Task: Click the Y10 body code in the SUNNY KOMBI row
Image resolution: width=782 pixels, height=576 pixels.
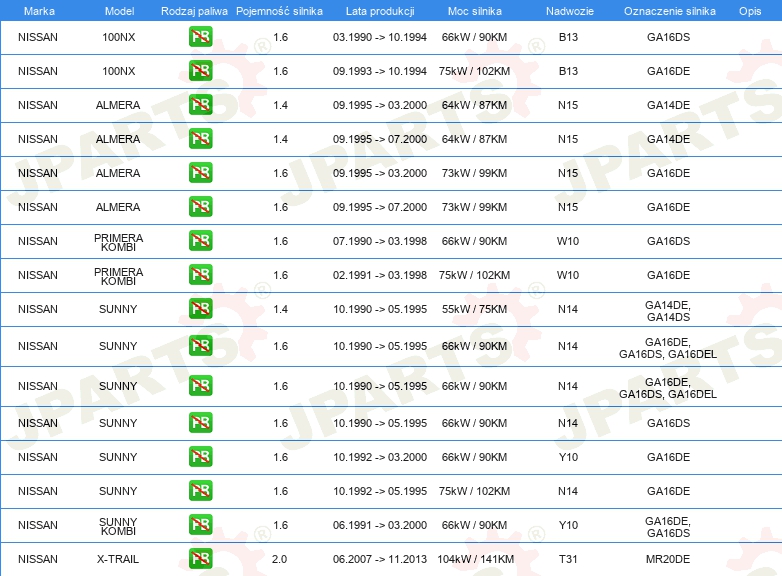Action: click(568, 525)
